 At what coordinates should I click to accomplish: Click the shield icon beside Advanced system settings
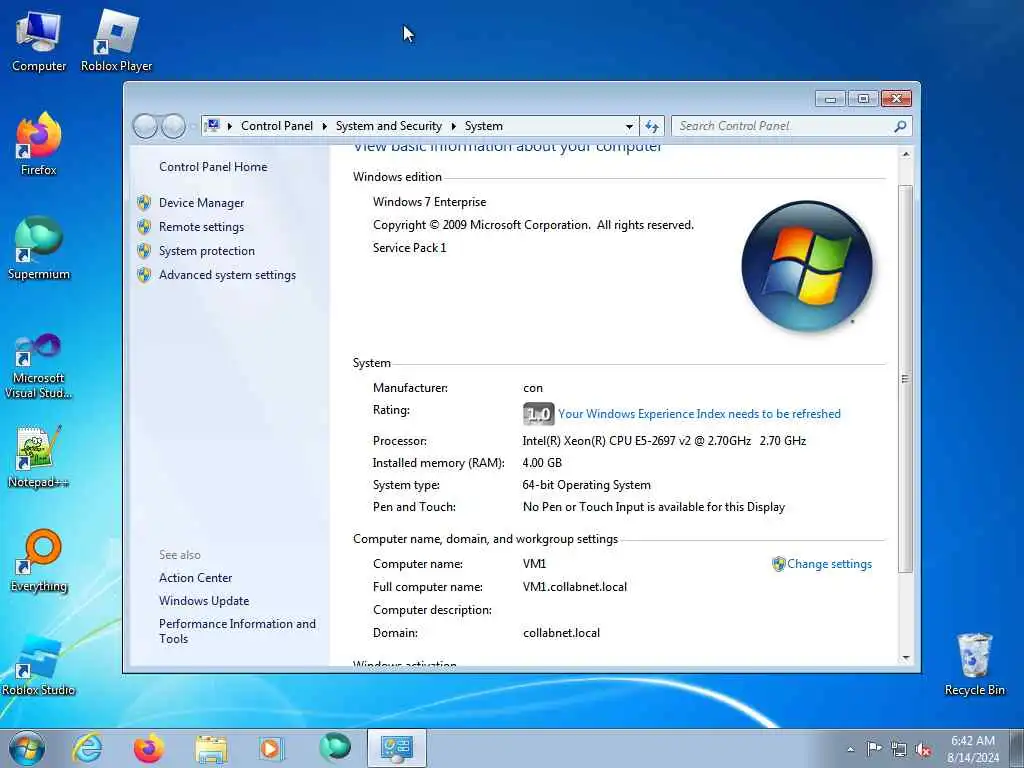click(x=144, y=275)
